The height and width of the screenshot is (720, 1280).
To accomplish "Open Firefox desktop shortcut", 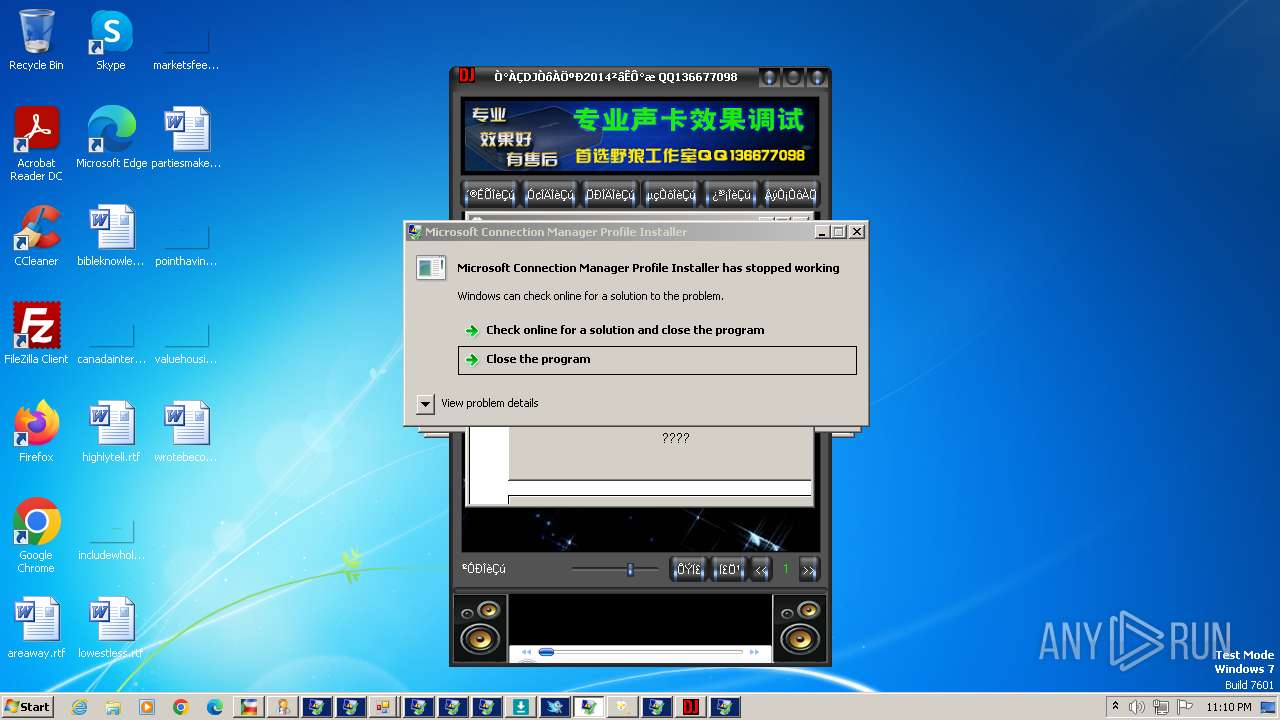I will (x=36, y=432).
